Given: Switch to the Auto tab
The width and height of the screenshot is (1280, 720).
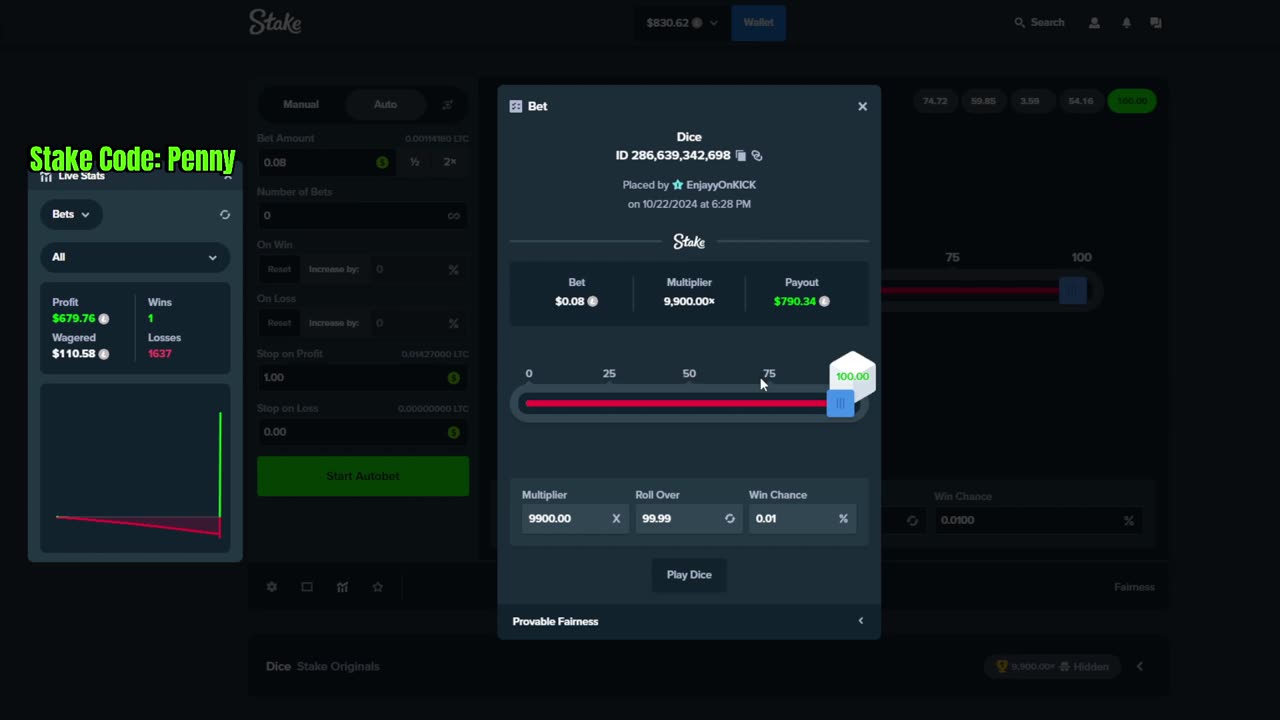Looking at the screenshot, I should coord(385,104).
